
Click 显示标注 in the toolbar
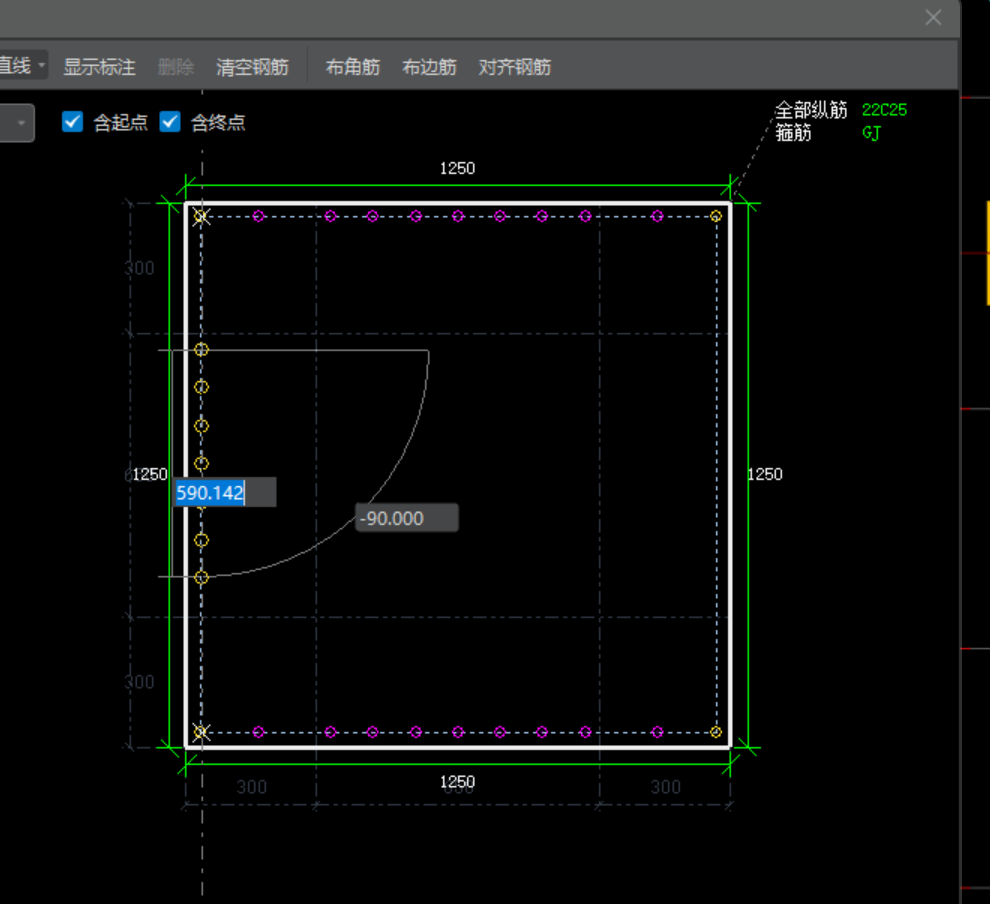[x=99, y=67]
